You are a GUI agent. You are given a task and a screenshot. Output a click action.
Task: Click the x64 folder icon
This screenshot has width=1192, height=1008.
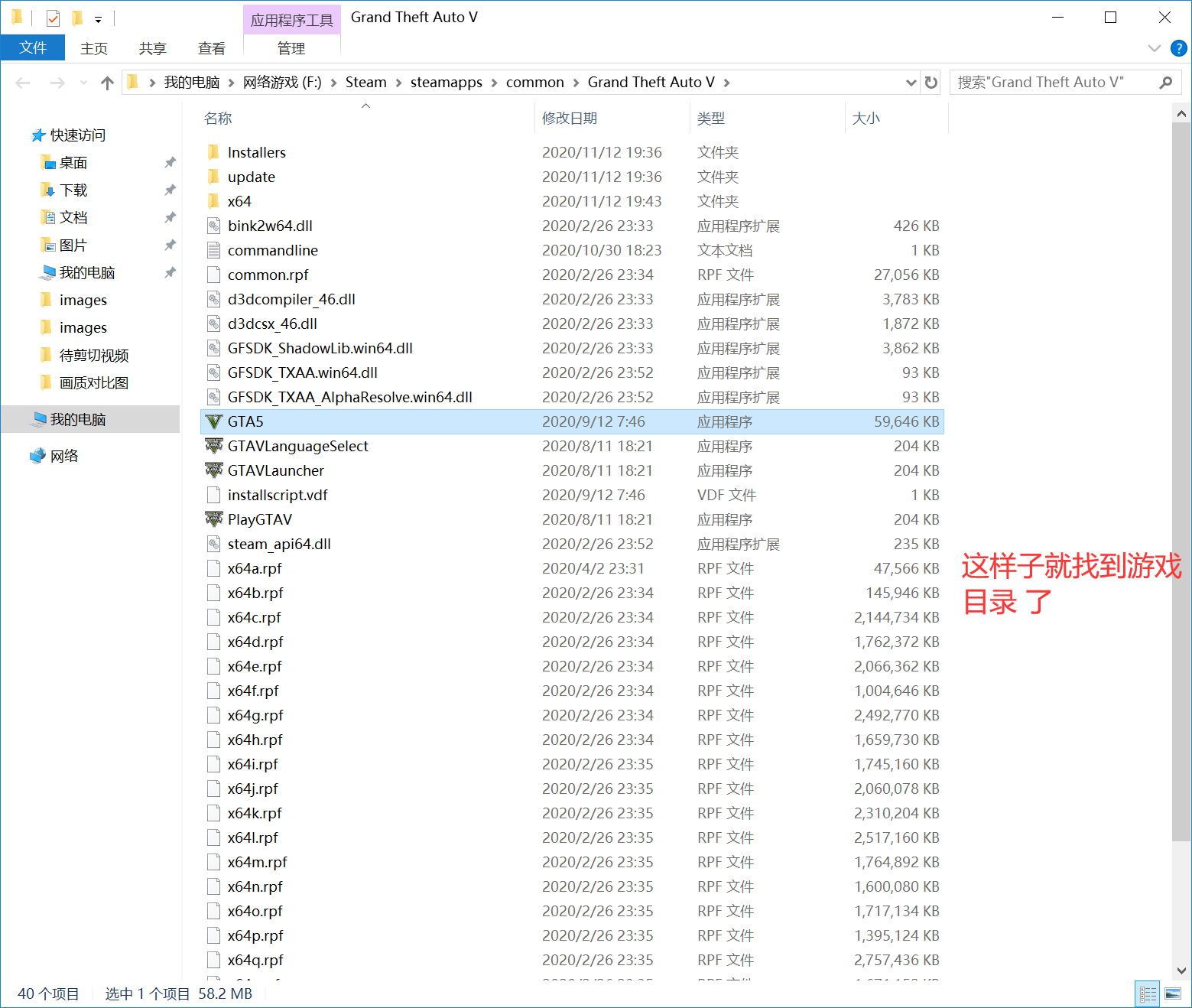click(x=214, y=201)
